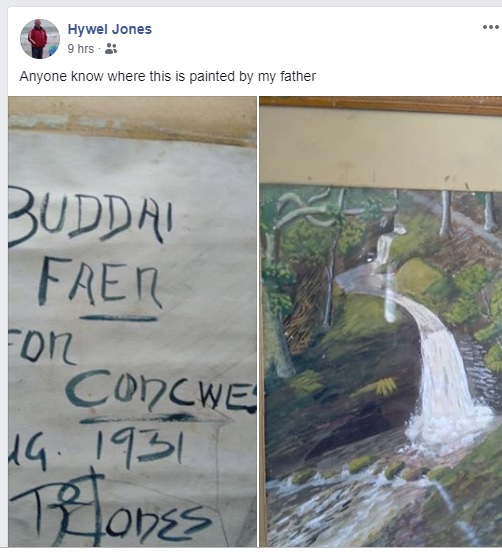The height and width of the screenshot is (552, 502).
Task: Open Hywel Jones's profile picture
Action: click(x=40, y=39)
